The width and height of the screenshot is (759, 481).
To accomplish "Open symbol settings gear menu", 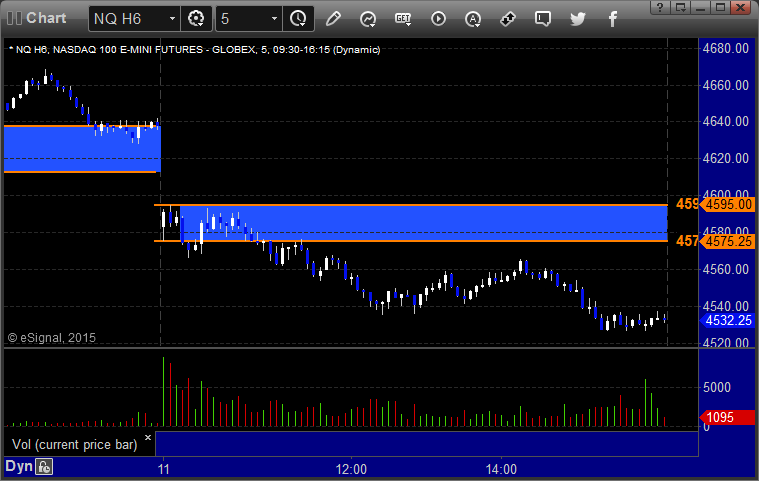I will coord(196,19).
